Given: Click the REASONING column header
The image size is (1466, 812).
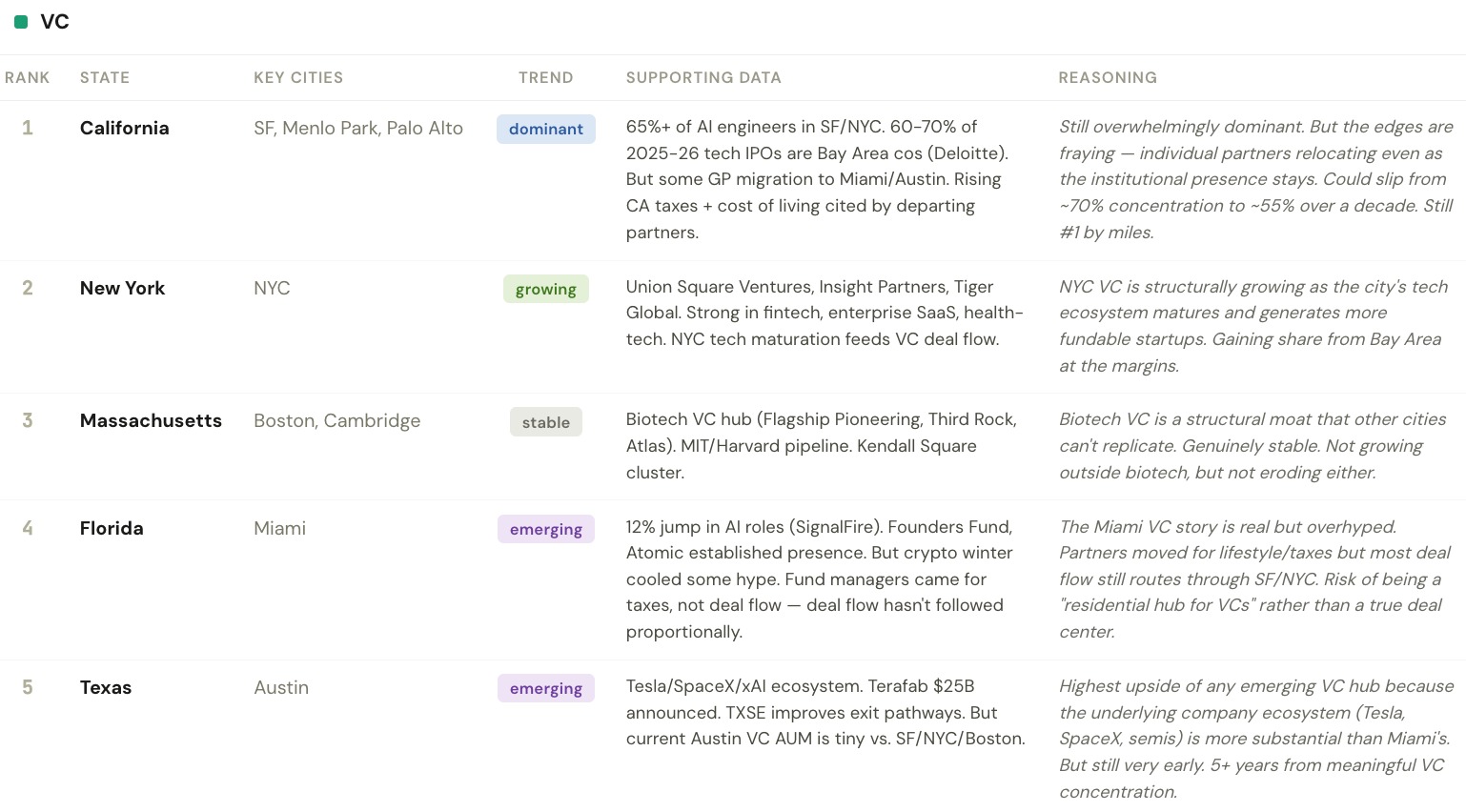Looking at the screenshot, I should pyautogui.click(x=1108, y=78).
